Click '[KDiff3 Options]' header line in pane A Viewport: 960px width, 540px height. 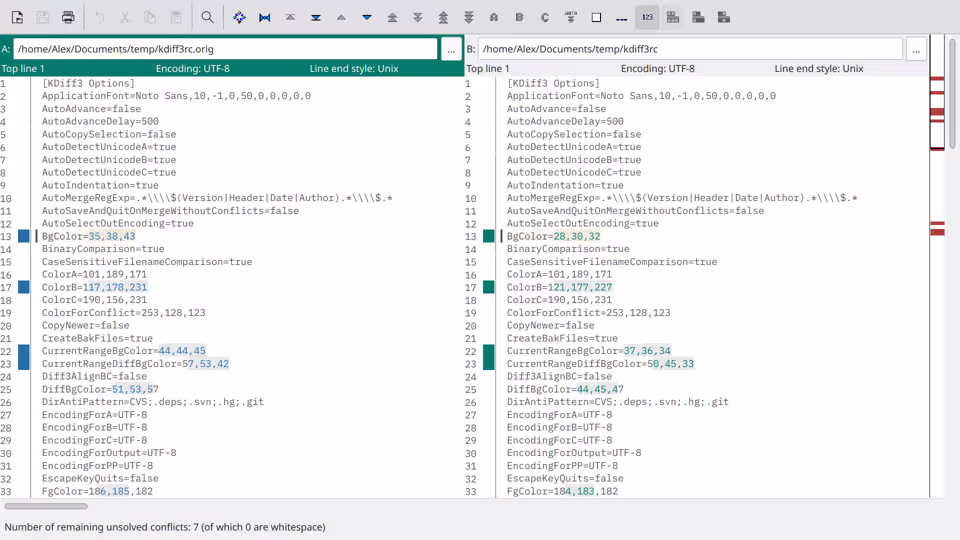[88, 83]
